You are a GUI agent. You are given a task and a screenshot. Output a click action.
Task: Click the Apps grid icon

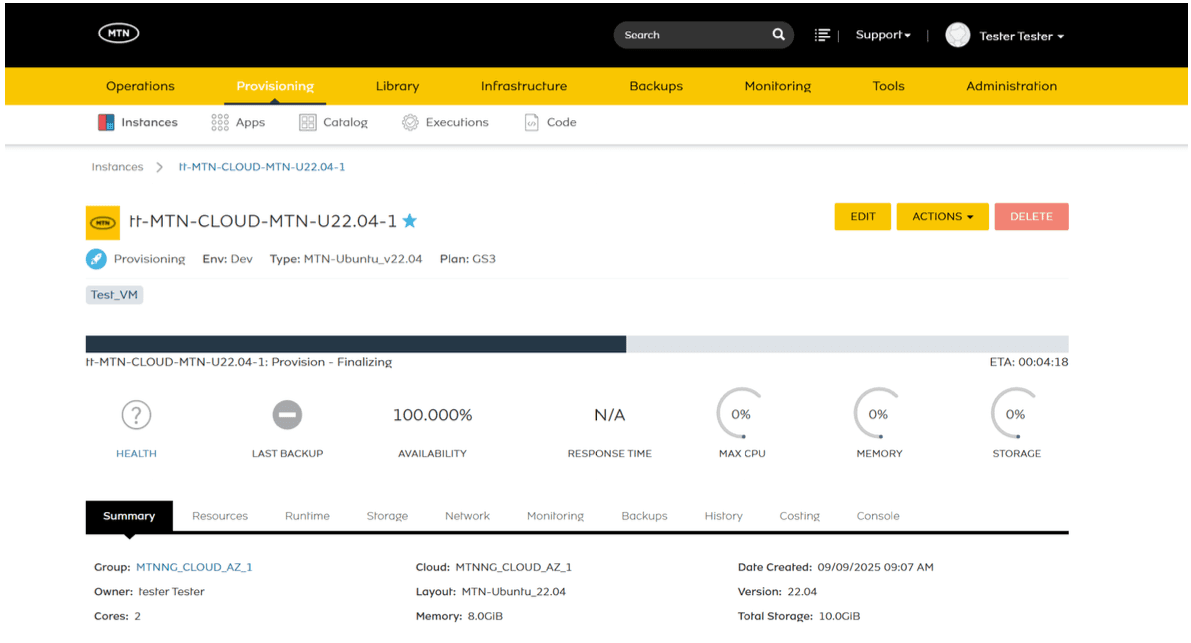point(220,122)
